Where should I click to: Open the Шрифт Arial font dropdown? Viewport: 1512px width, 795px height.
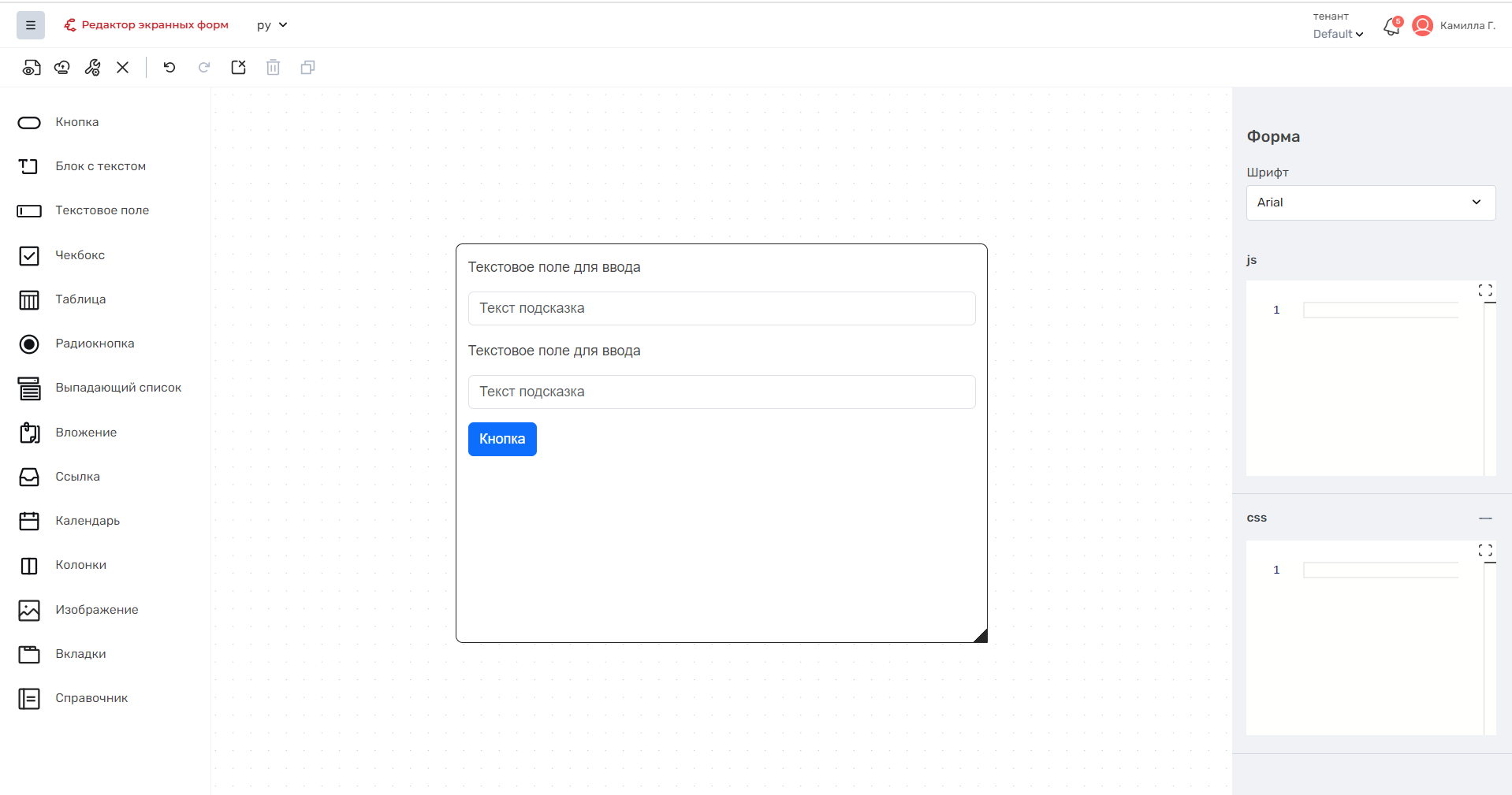click(x=1371, y=202)
